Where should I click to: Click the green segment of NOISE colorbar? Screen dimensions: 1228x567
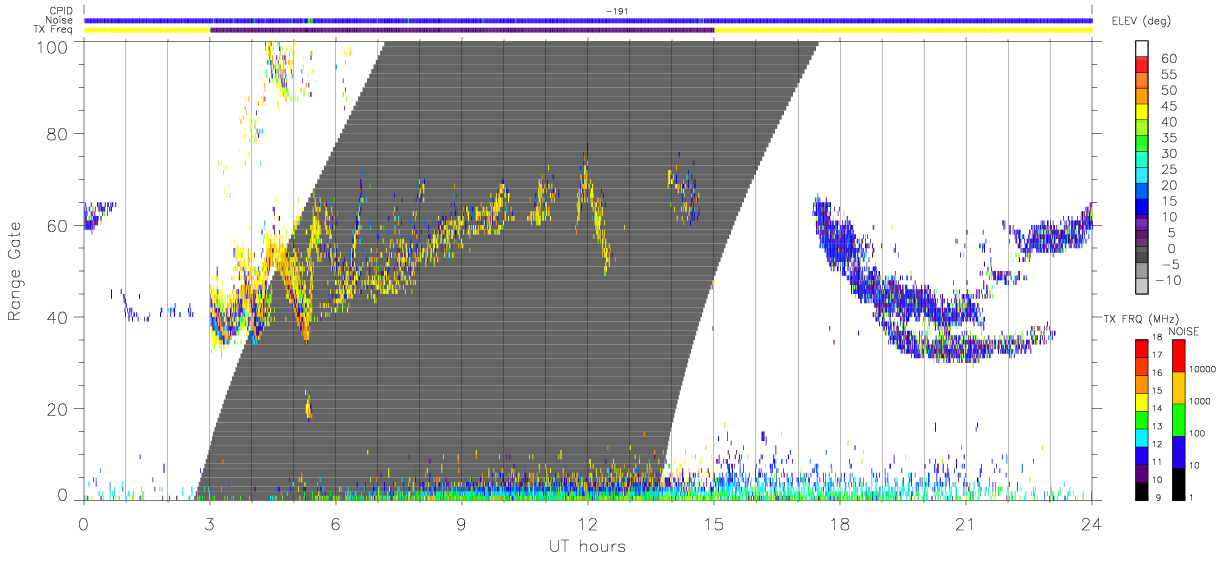click(x=1178, y=419)
